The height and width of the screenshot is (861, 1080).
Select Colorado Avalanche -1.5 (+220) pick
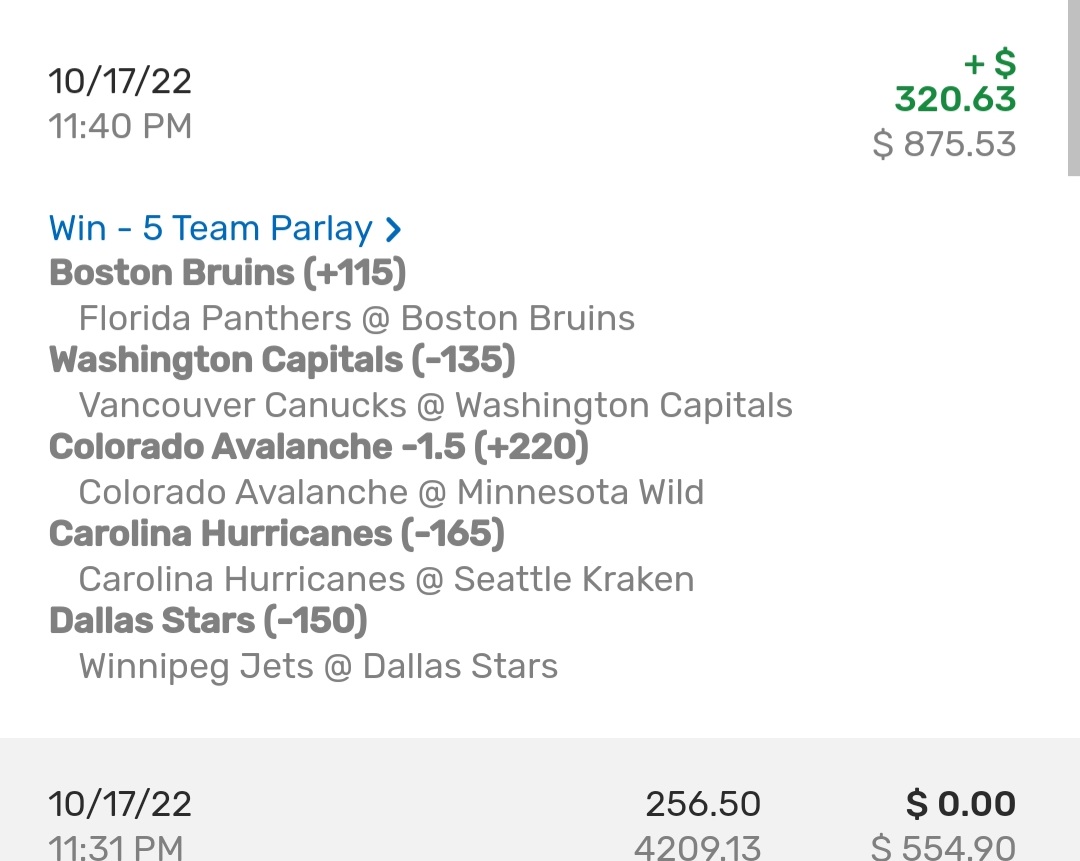click(x=318, y=447)
